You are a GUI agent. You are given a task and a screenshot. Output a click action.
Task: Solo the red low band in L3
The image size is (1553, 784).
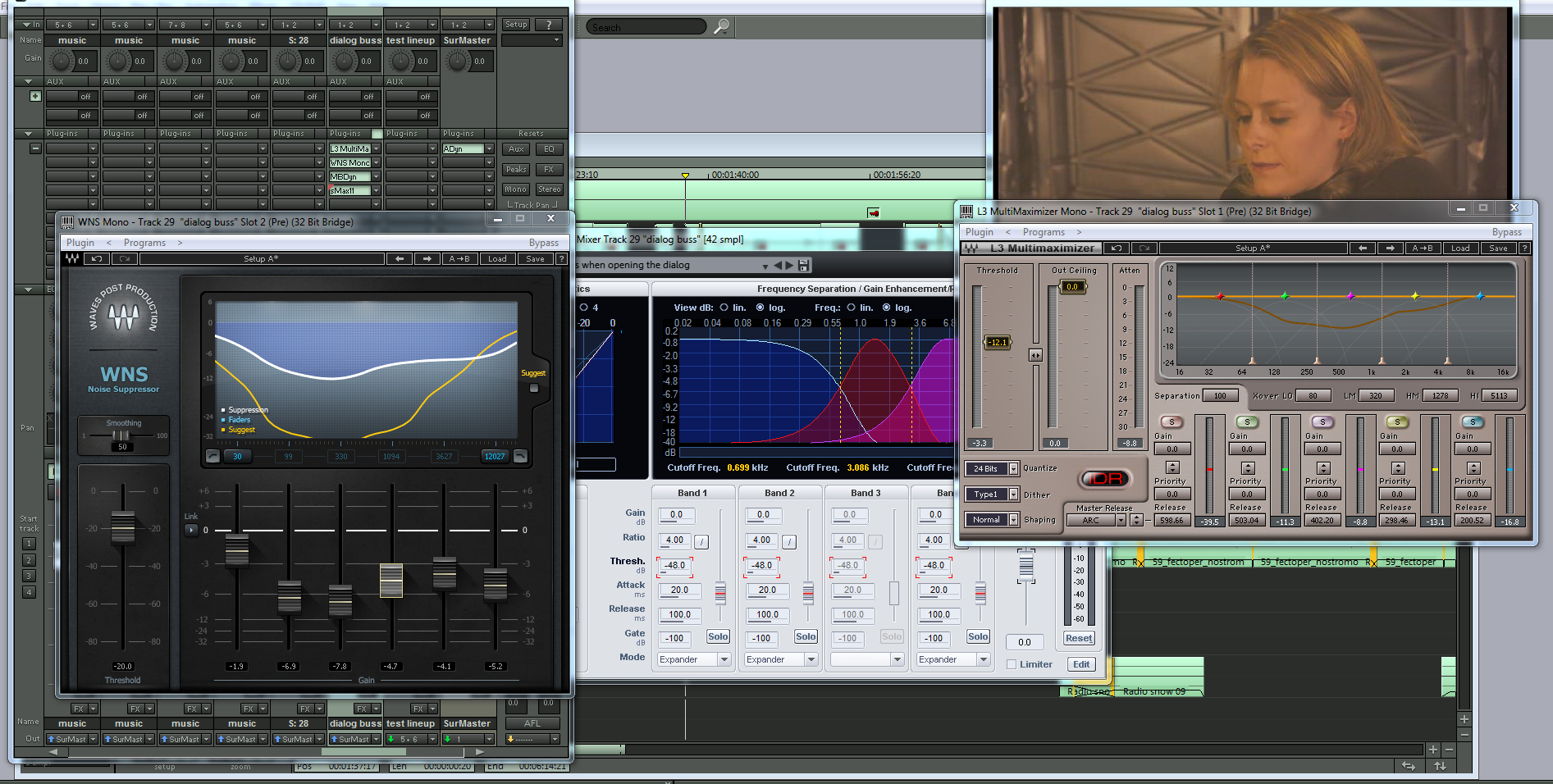click(x=1172, y=422)
